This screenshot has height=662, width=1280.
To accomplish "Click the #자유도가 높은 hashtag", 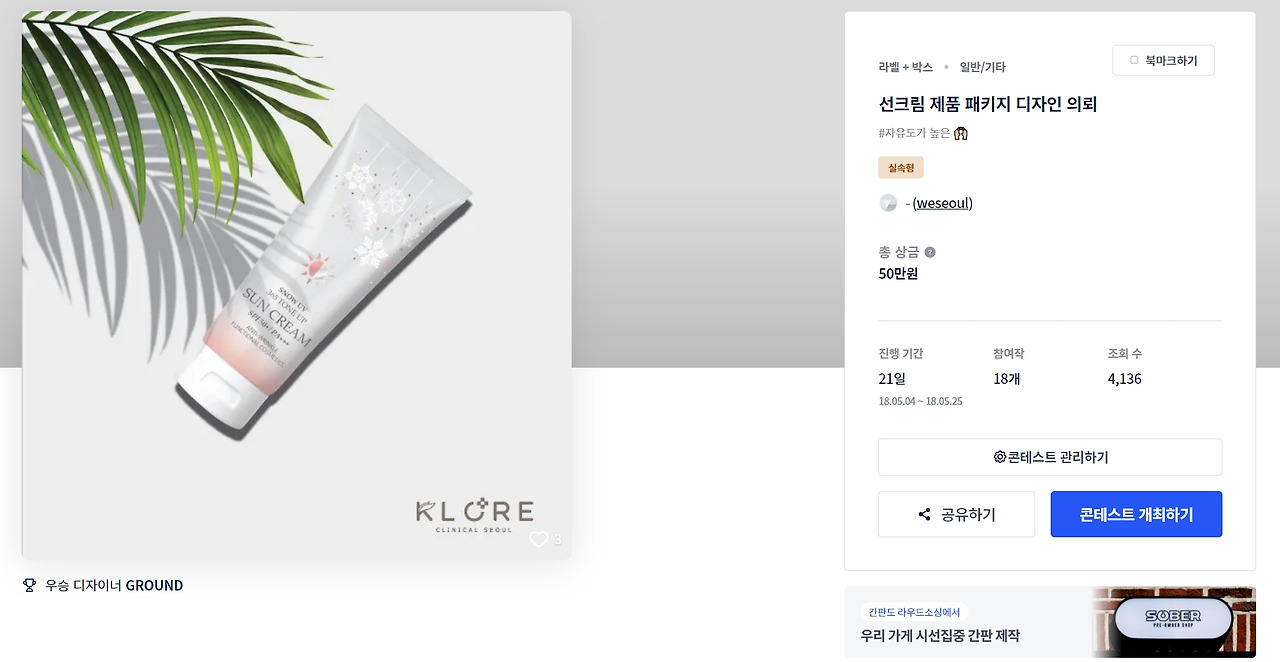I will pos(914,133).
